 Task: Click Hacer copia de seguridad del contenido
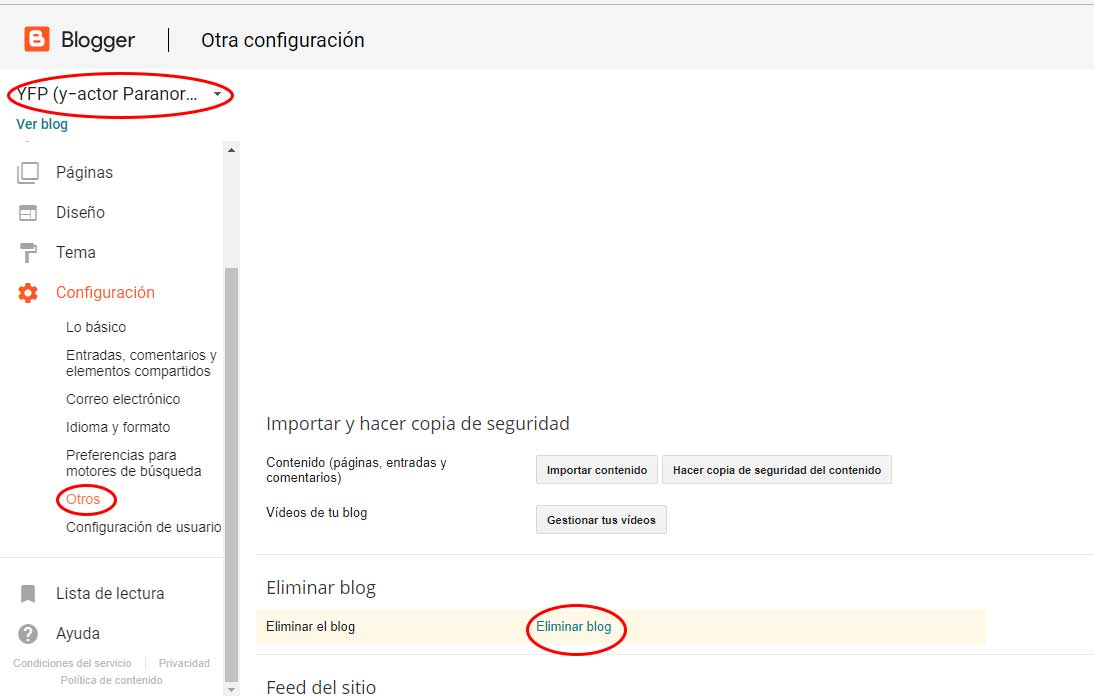point(776,470)
